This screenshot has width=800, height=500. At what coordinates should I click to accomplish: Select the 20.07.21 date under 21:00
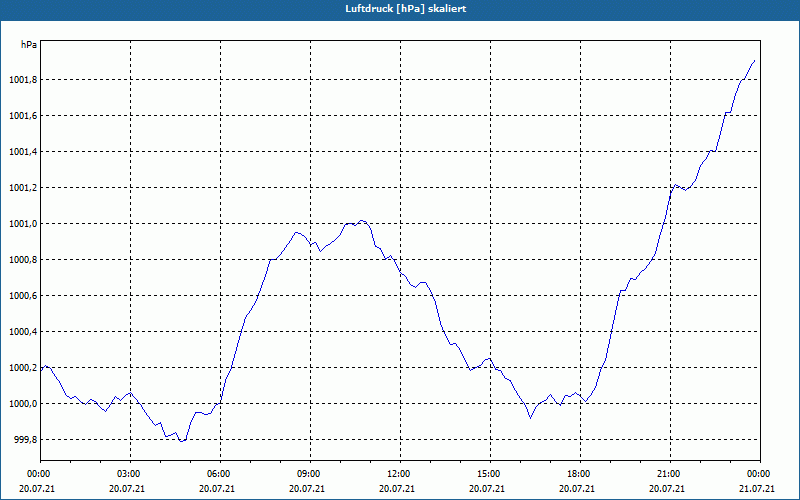[x=667, y=488]
